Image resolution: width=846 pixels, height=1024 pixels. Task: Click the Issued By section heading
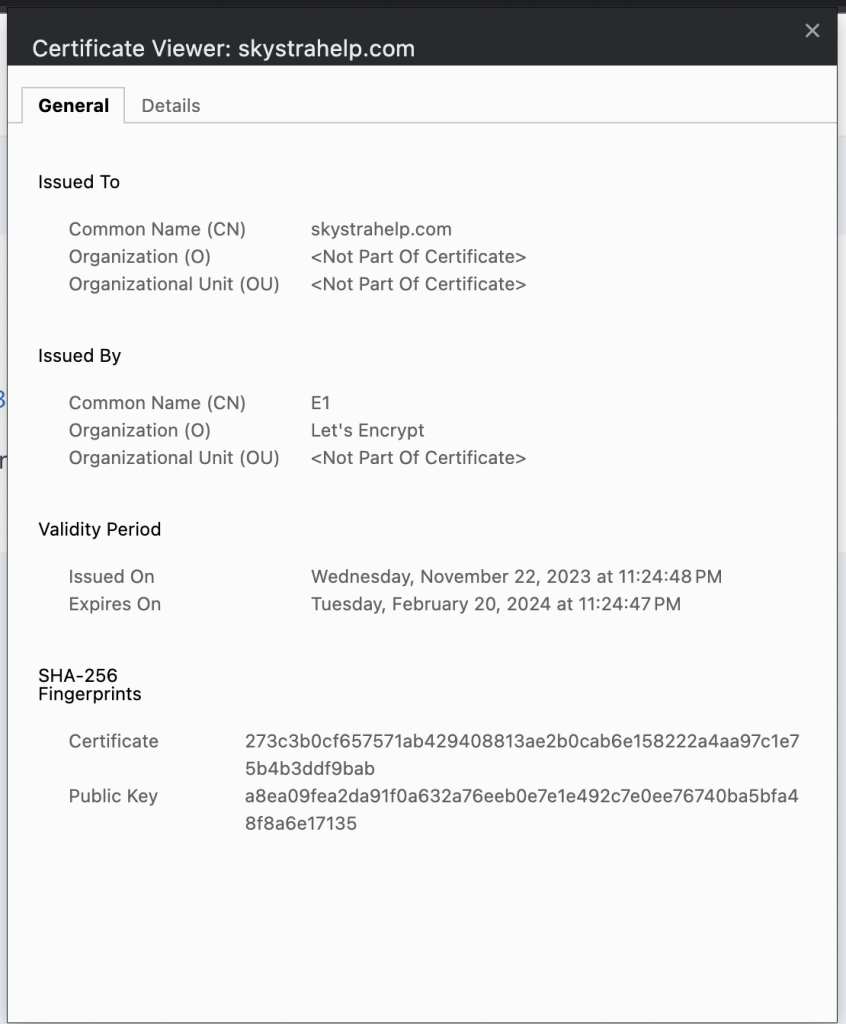pos(80,356)
